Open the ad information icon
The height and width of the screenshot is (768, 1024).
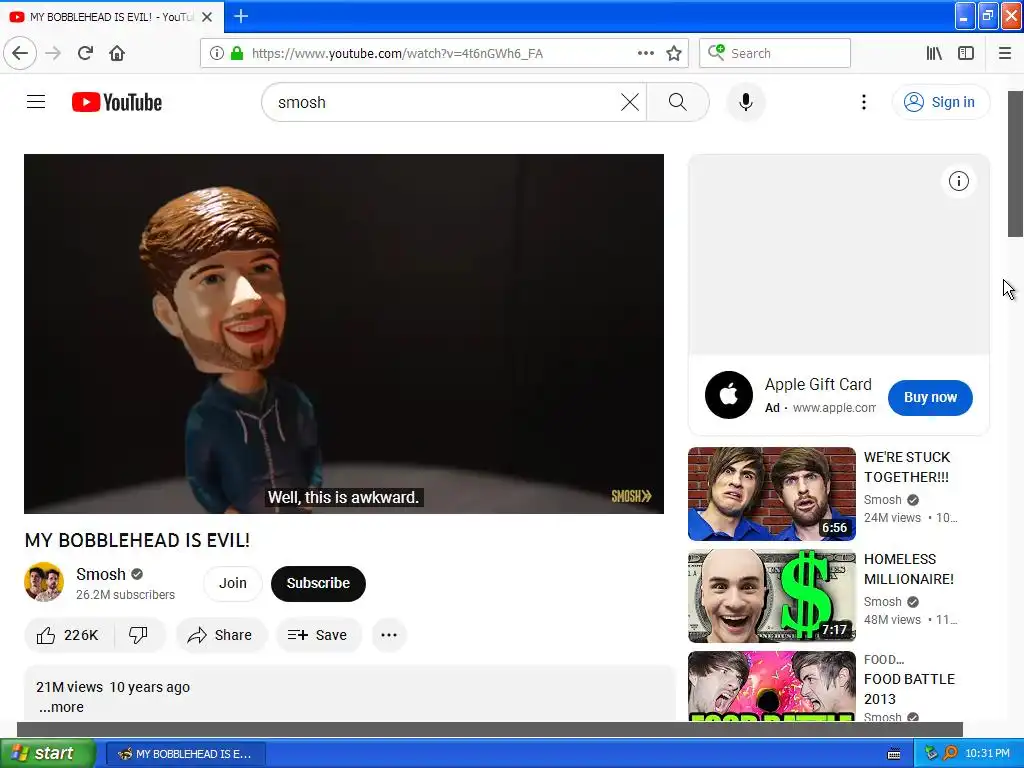959,181
